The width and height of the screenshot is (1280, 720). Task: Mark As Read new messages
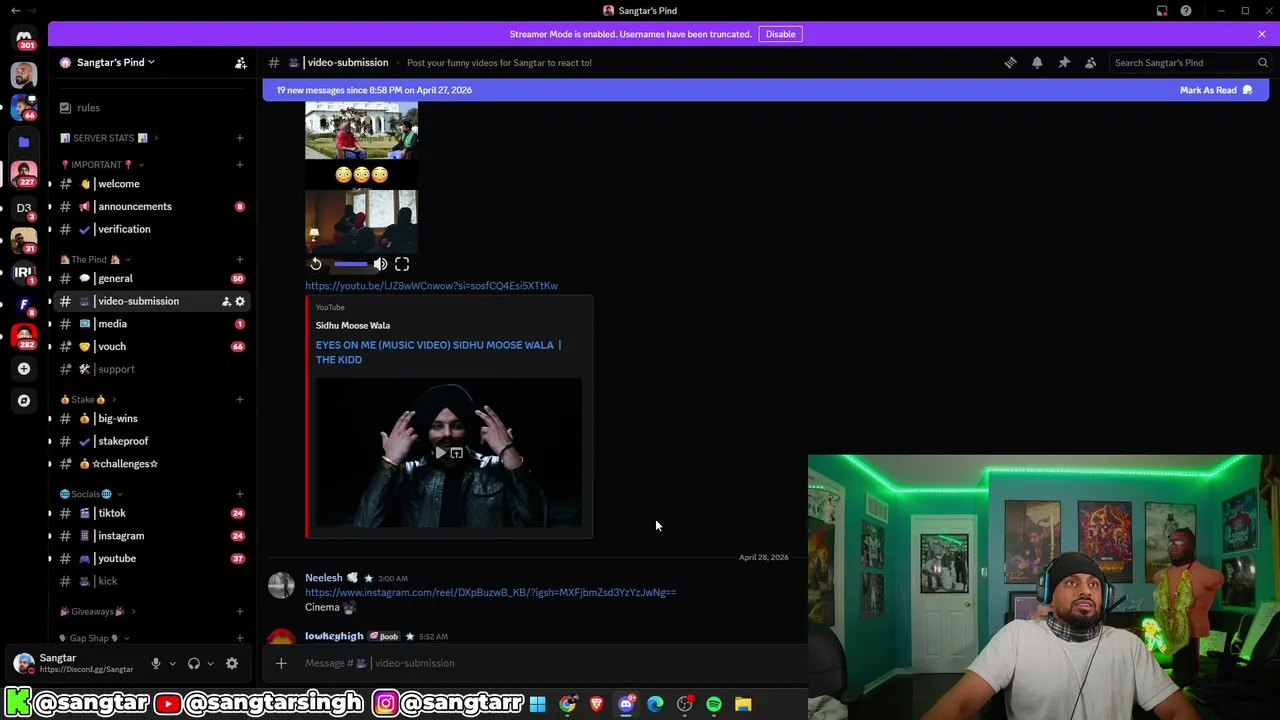[x=1216, y=90]
